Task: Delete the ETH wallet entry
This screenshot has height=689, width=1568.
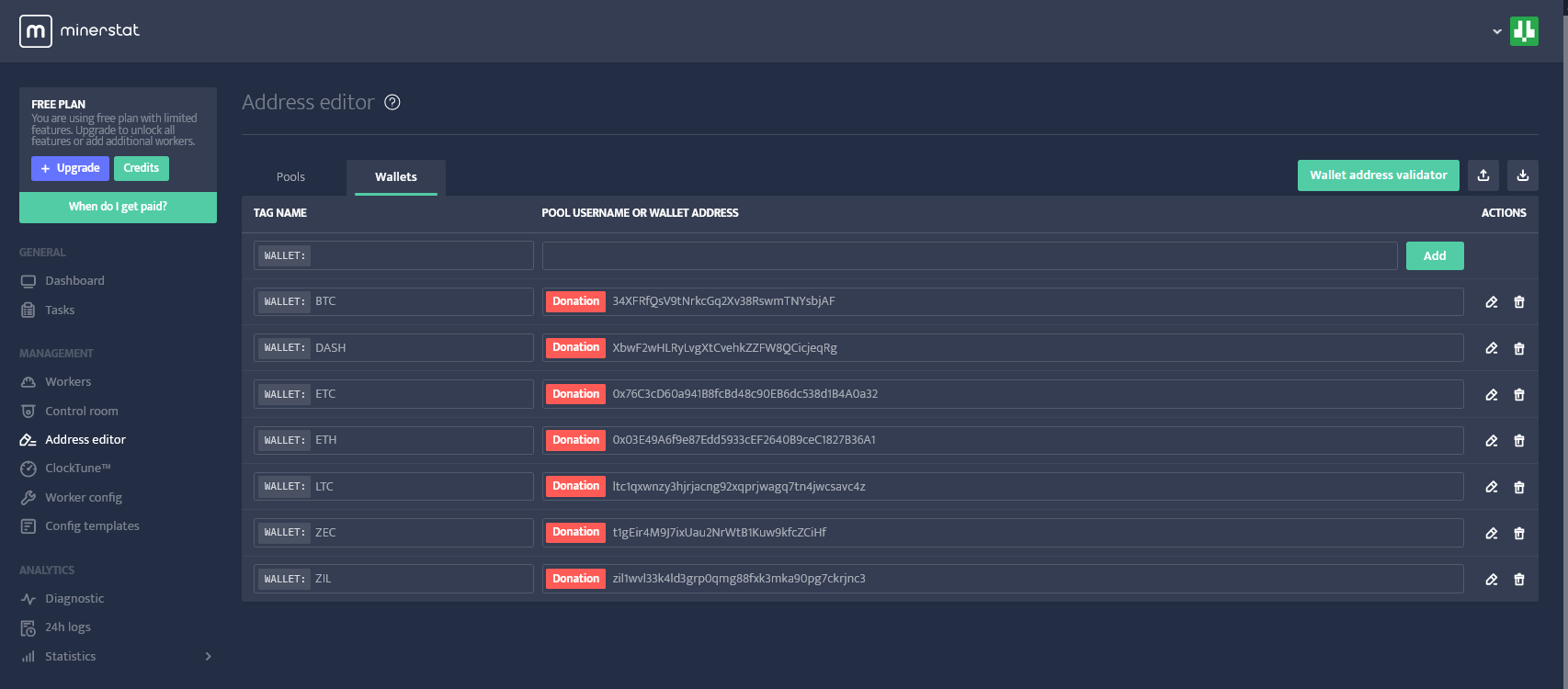Action: pos(1519,441)
